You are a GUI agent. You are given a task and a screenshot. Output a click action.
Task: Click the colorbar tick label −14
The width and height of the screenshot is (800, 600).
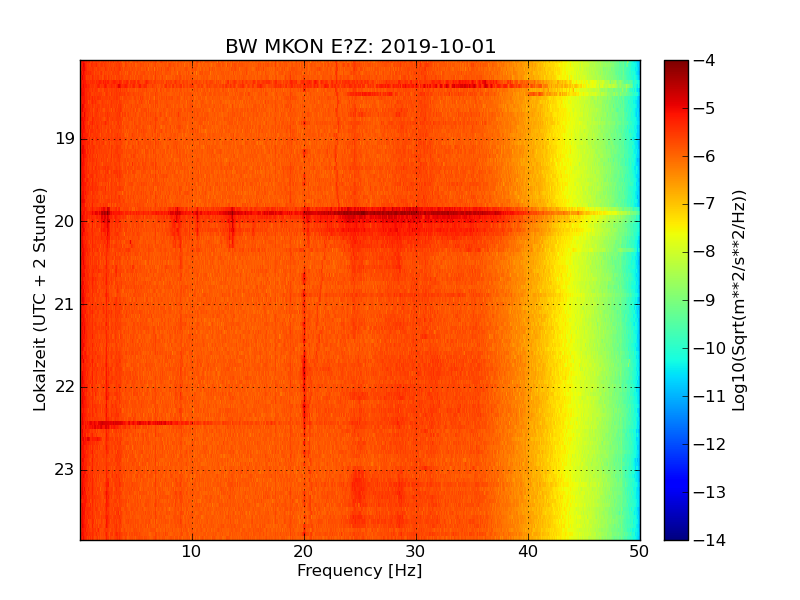tap(710, 540)
